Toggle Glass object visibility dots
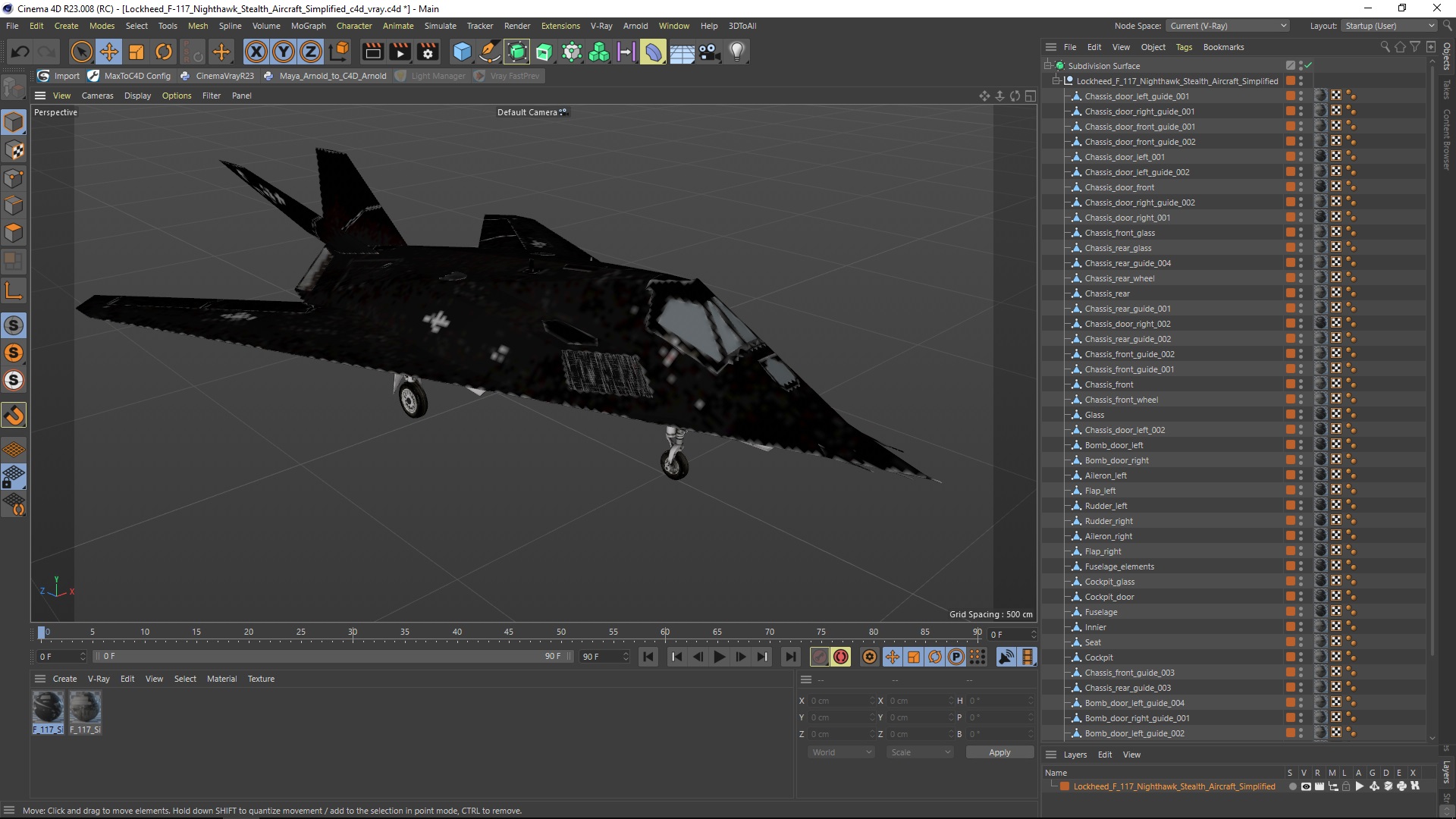 point(1301,415)
